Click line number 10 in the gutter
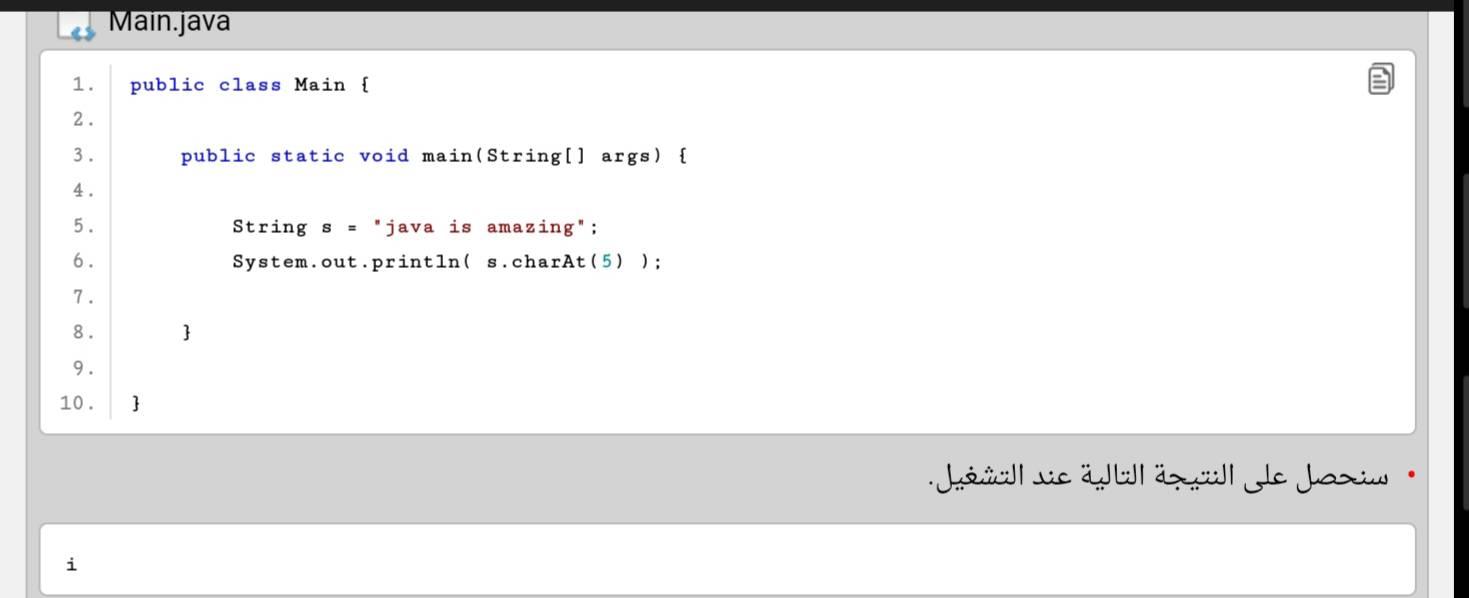This screenshot has width=1469, height=598. 78,404
